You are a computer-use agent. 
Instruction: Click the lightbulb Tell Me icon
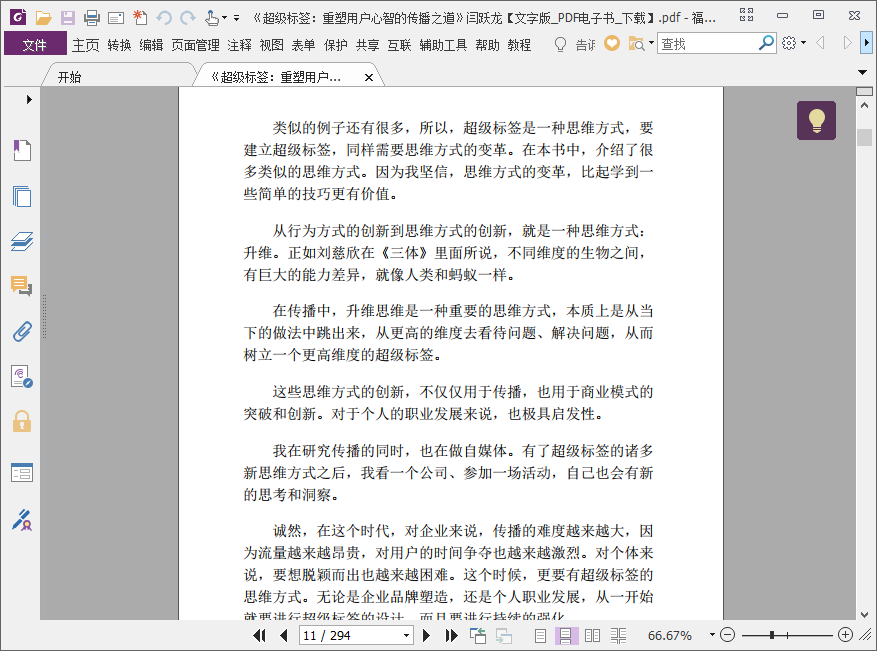[x=560, y=44]
